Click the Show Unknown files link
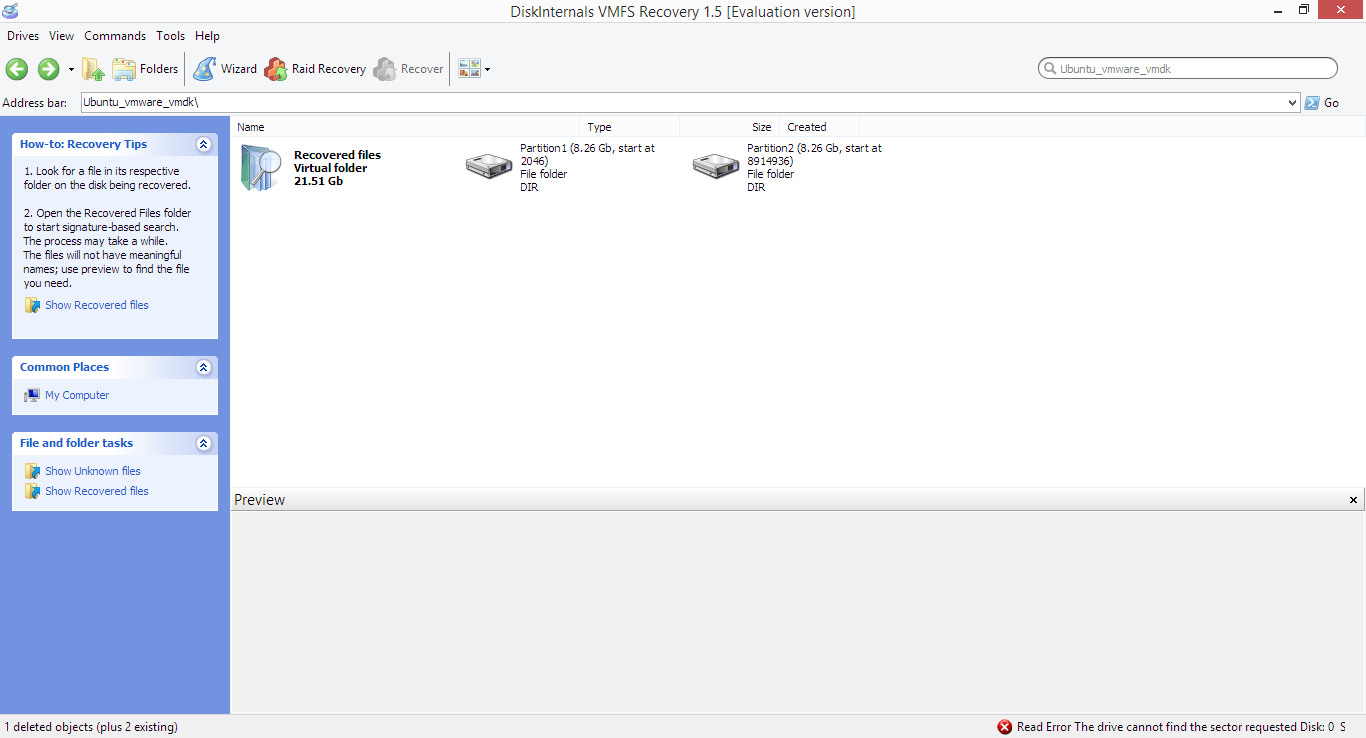 [92, 471]
